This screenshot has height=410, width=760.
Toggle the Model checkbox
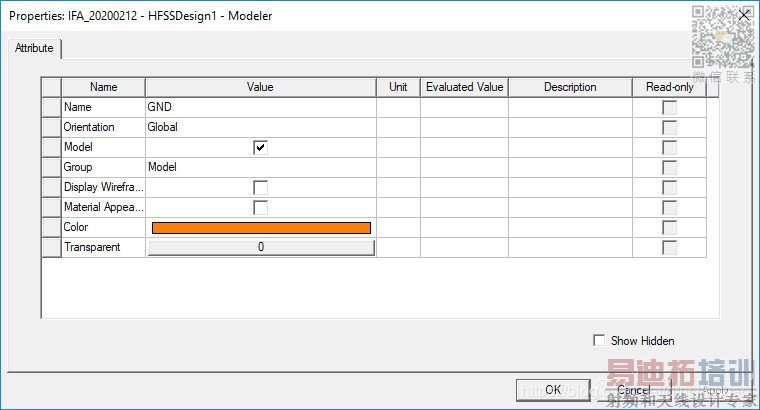tap(260, 147)
